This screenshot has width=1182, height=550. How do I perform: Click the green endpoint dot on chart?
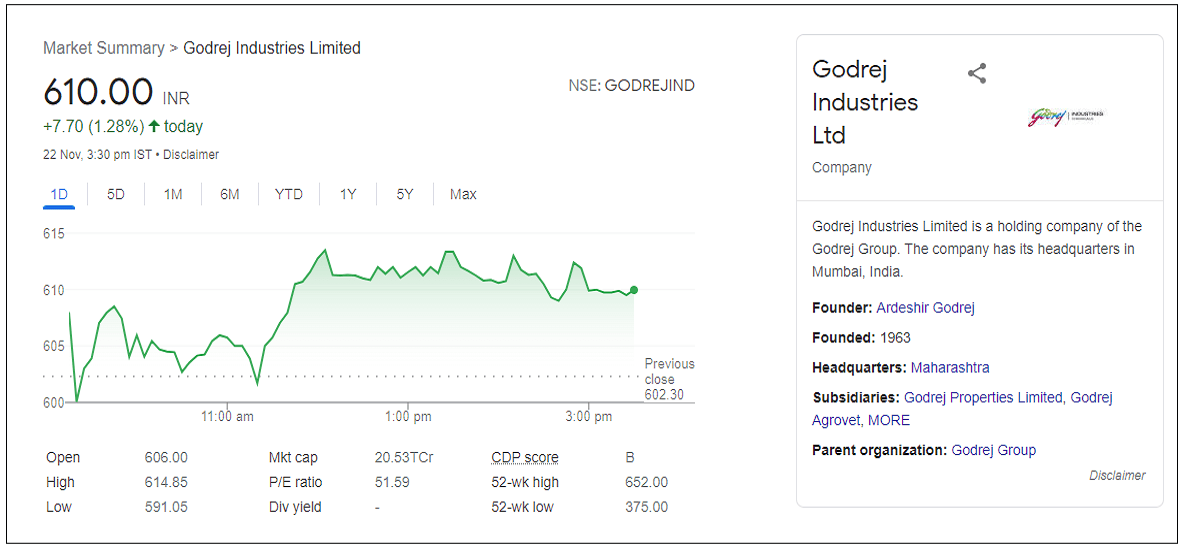633,290
